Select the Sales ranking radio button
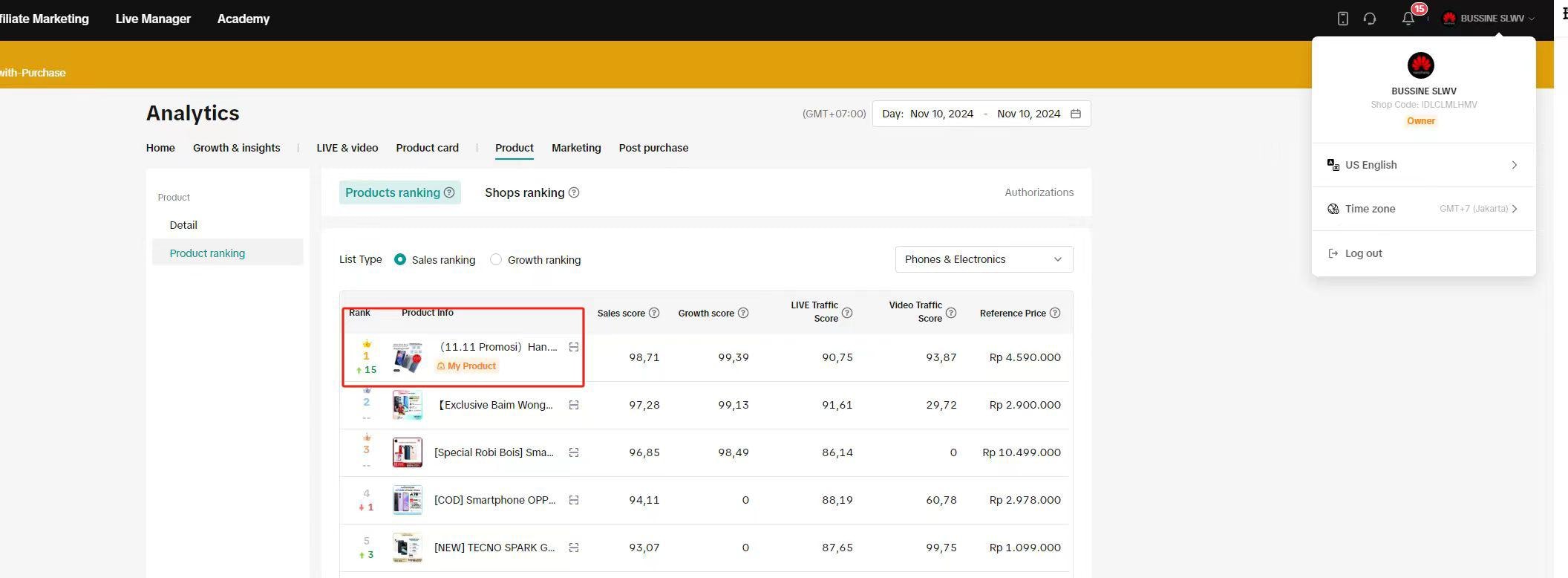The image size is (1568, 578). pyautogui.click(x=400, y=259)
